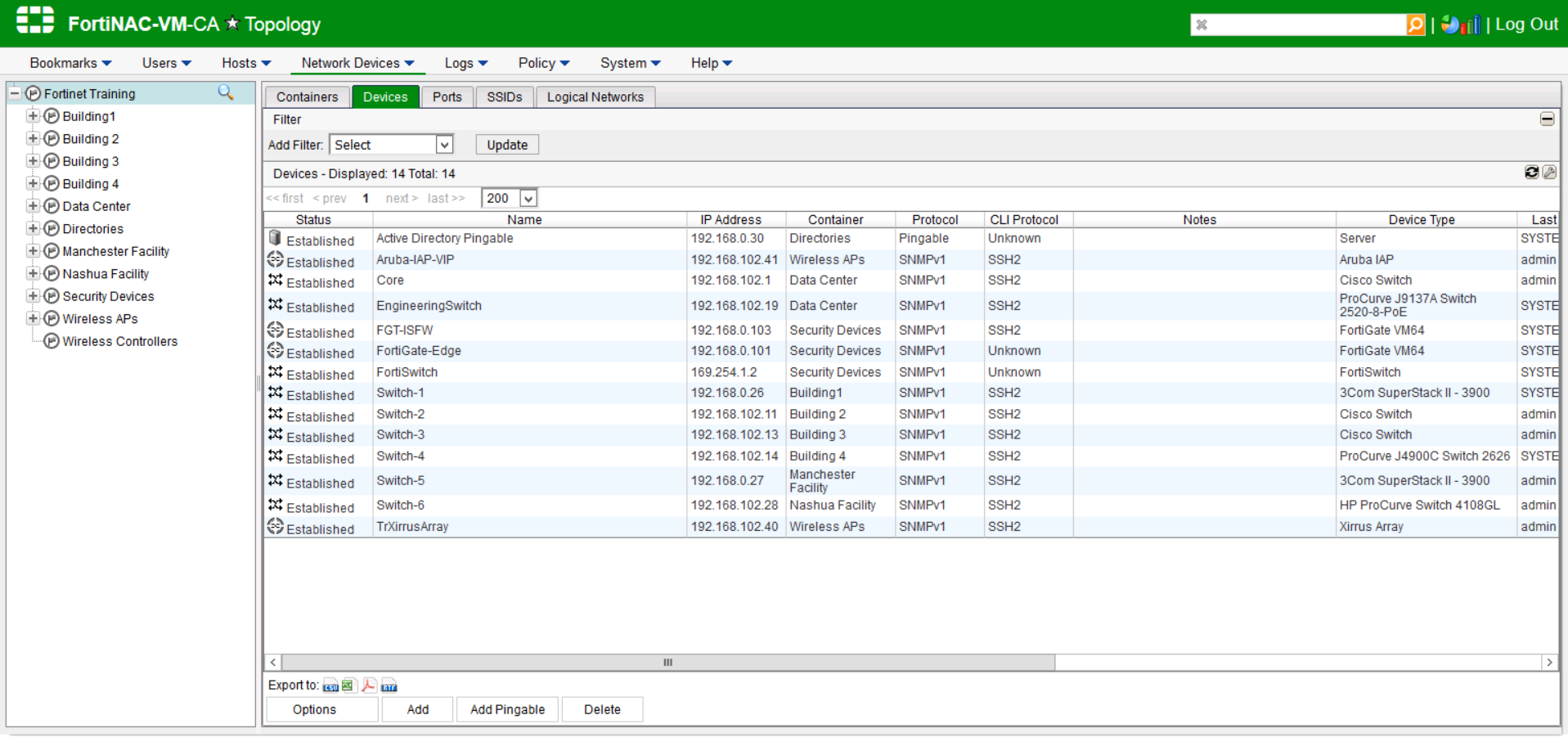Switch to the Logical Networks tab
This screenshot has height=742, width=1568.
(595, 97)
